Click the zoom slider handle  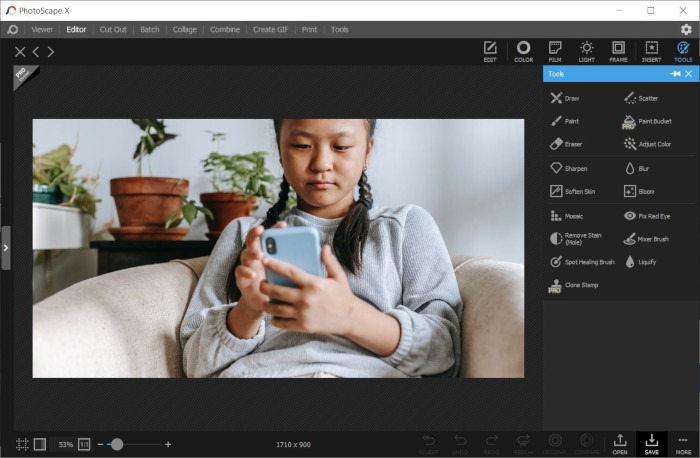pyautogui.click(x=117, y=444)
